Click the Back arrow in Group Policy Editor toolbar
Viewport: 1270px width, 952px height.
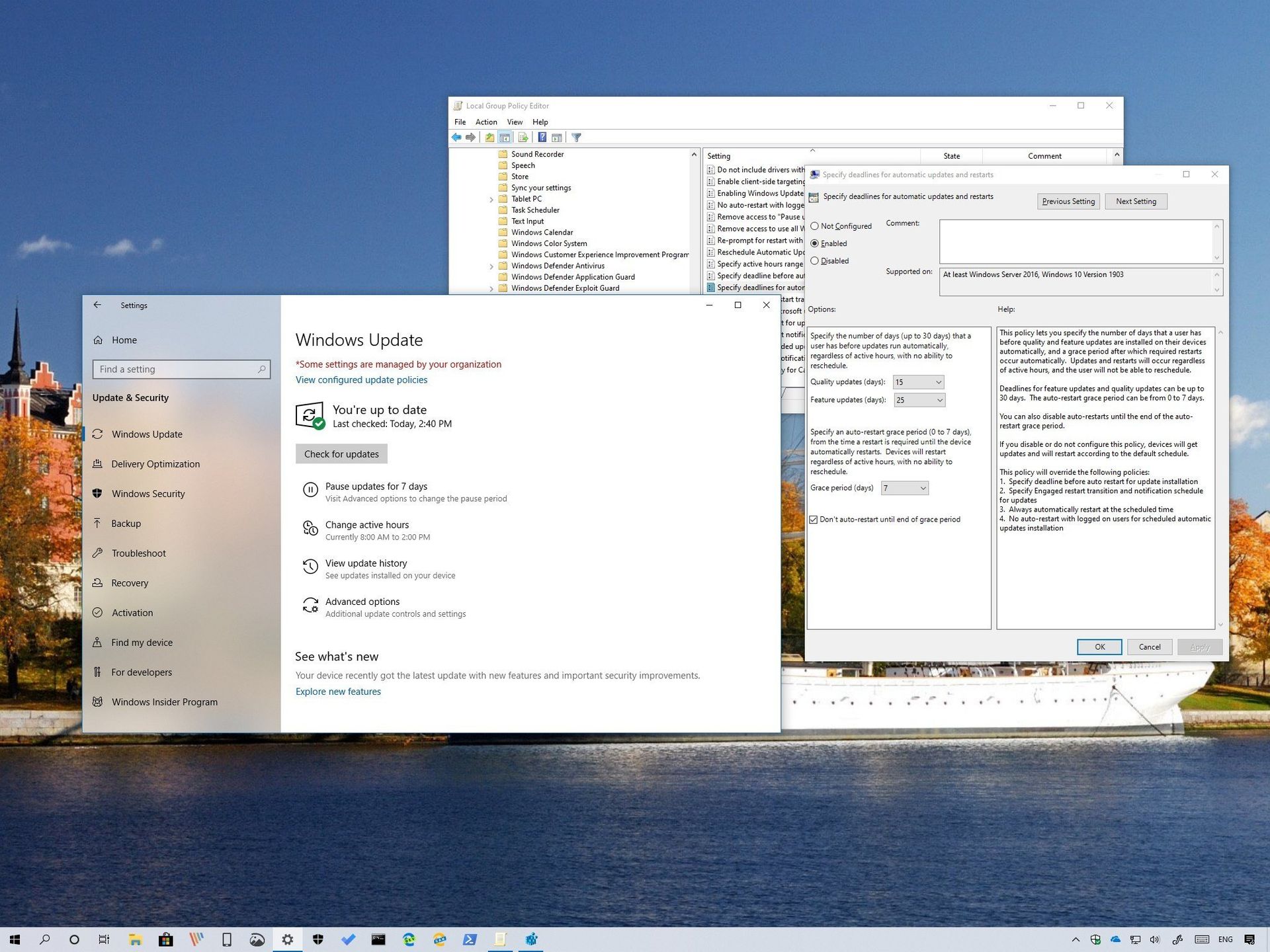(456, 137)
